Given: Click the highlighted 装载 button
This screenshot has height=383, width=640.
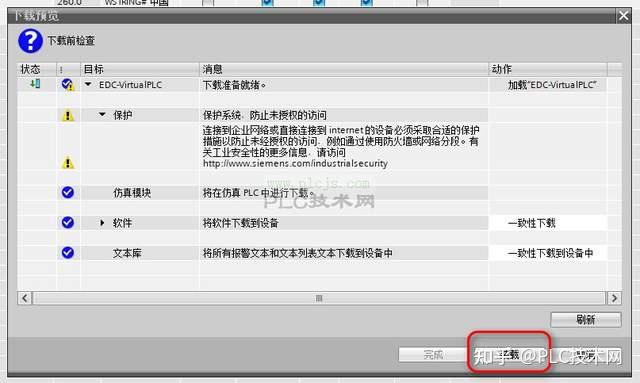Looking at the screenshot, I should [x=509, y=354].
